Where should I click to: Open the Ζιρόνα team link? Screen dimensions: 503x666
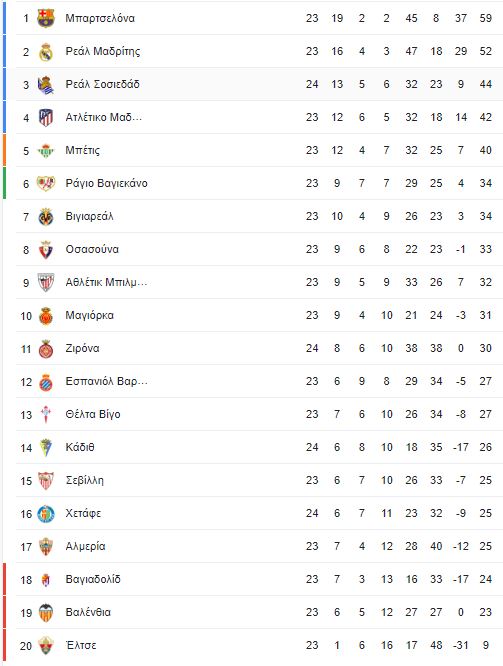pyautogui.click(x=82, y=348)
